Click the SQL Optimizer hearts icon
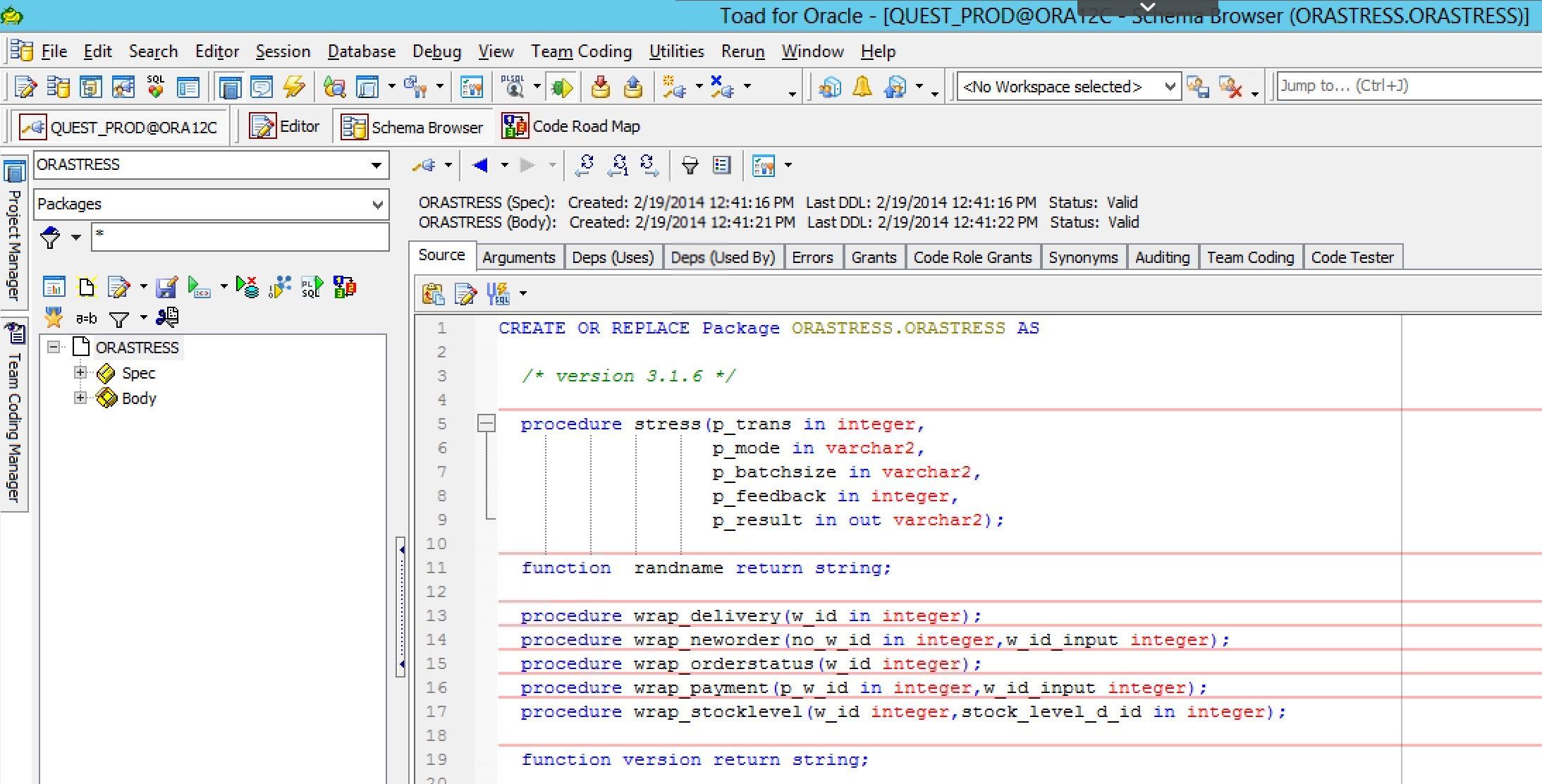Viewport: 1542px width, 784px height. coord(155,87)
